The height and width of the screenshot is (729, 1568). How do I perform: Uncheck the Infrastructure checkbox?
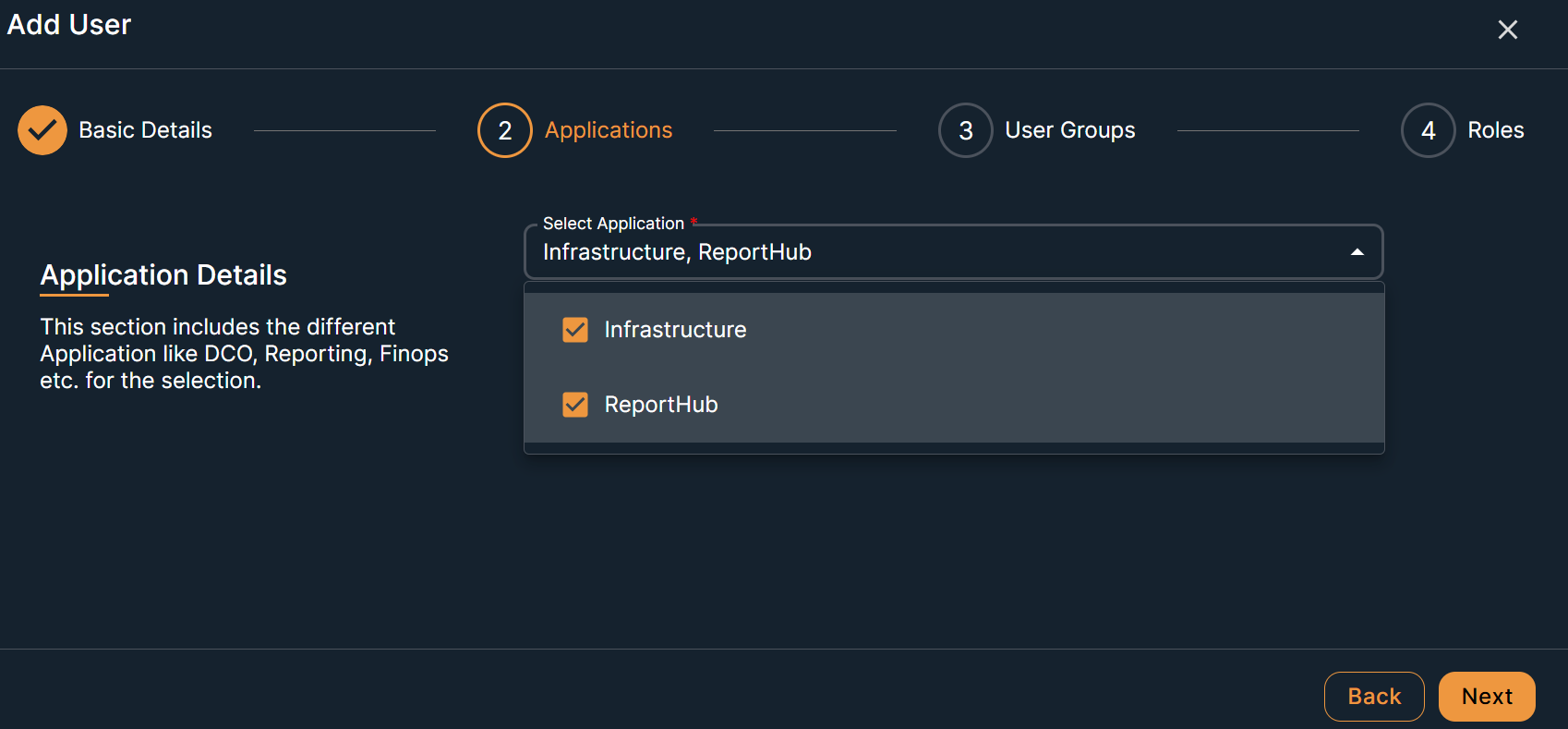[575, 330]
